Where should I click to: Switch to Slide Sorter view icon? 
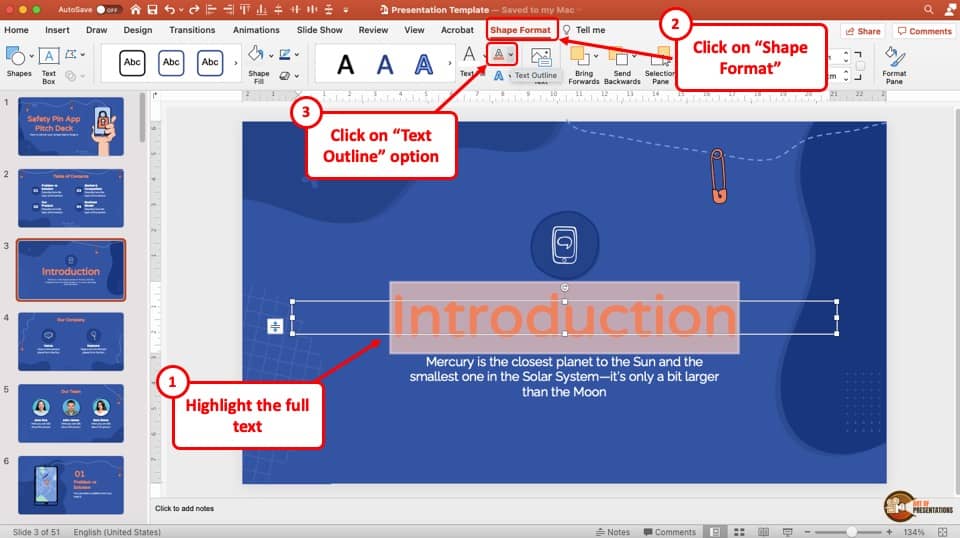(x=739, y=532)
